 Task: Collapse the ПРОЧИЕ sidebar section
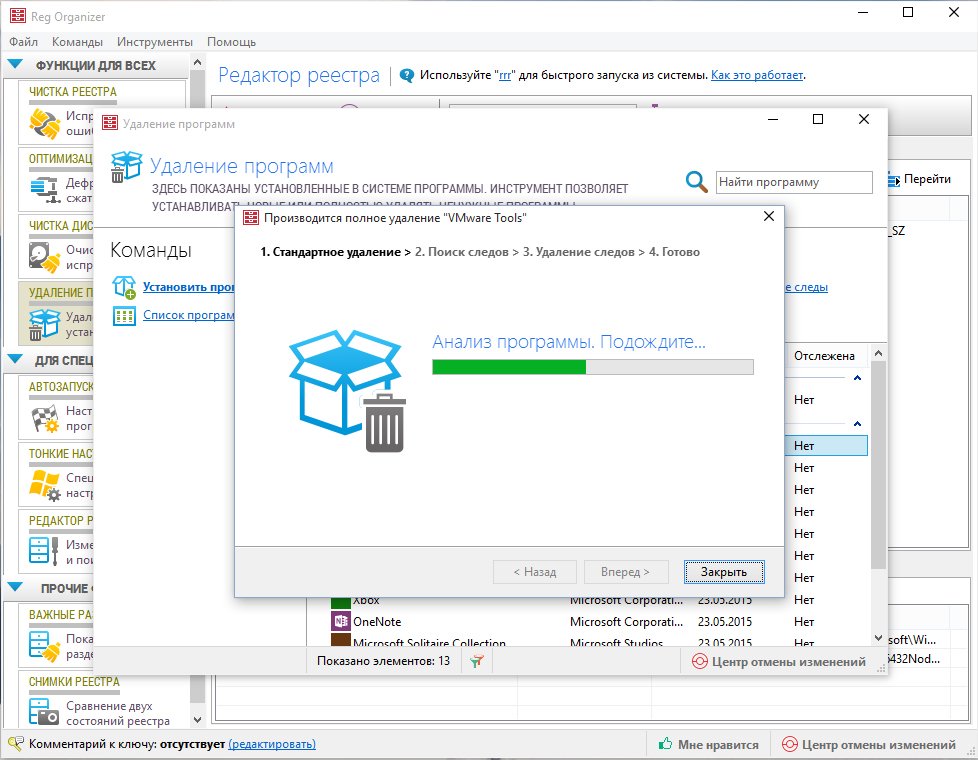click(15, 587)
